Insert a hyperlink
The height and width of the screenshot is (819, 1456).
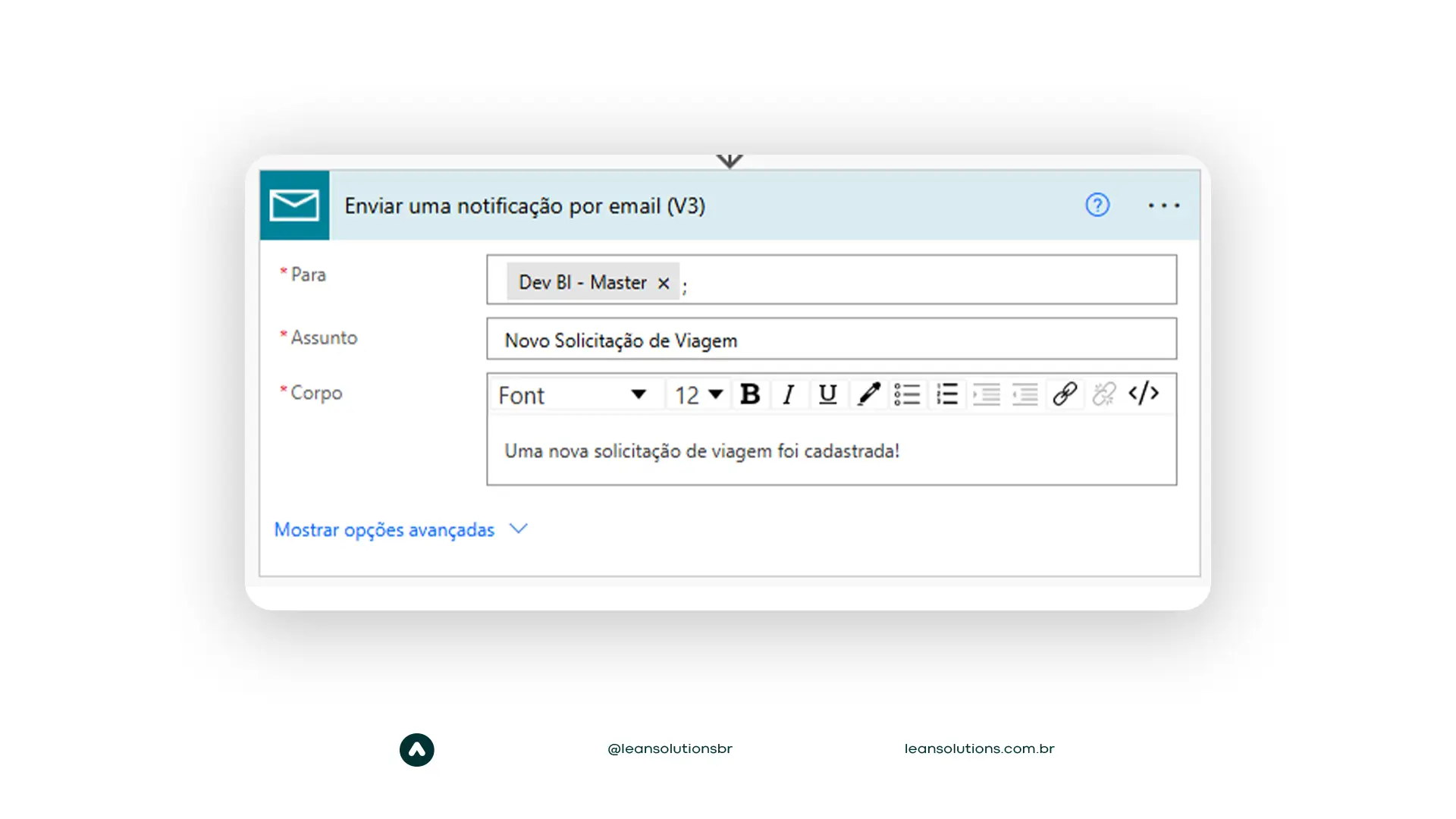click(1065, 394)
